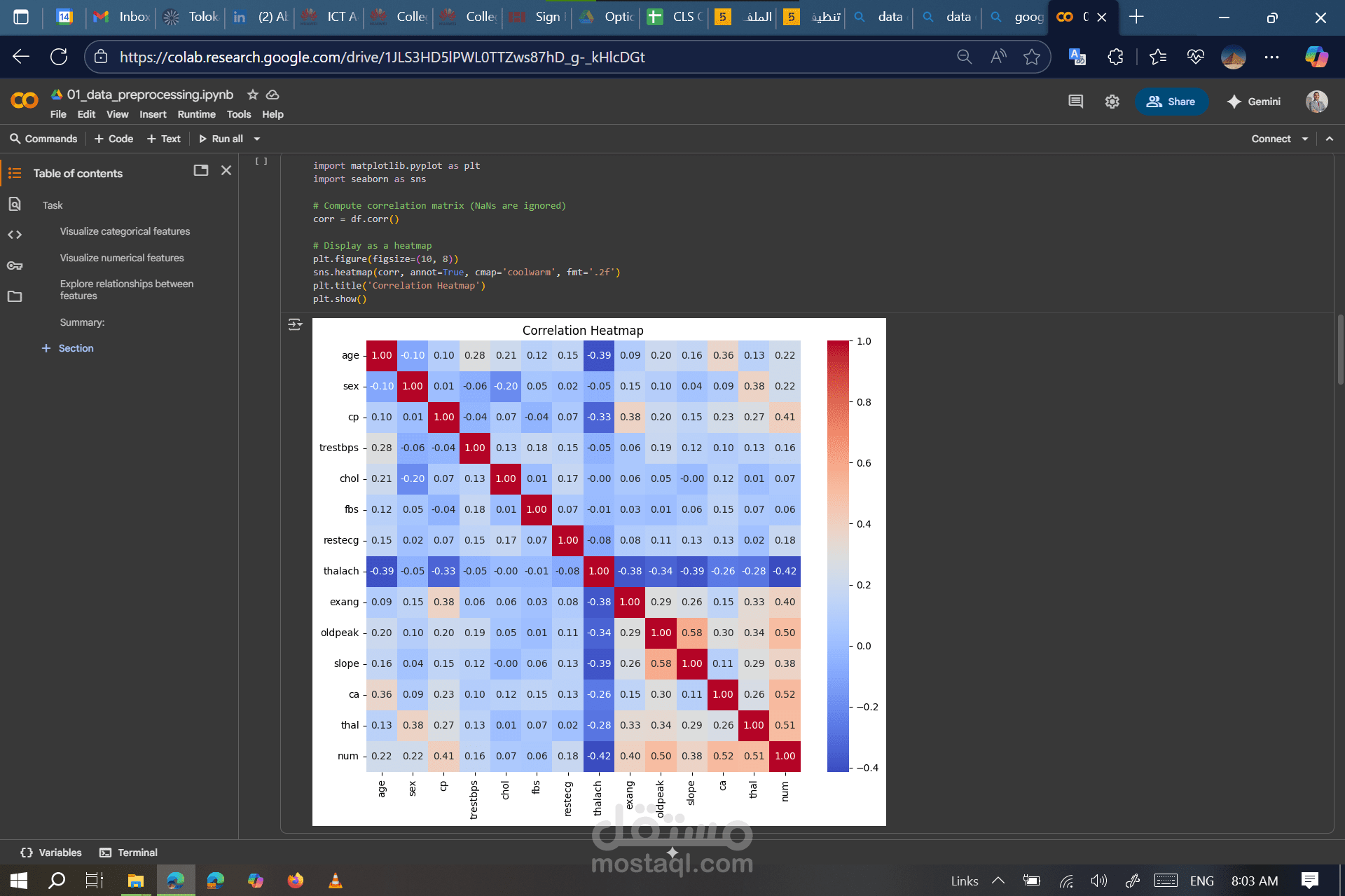Open the notebook settings gear icon

pyautogui.click(x=1112, y=102)
